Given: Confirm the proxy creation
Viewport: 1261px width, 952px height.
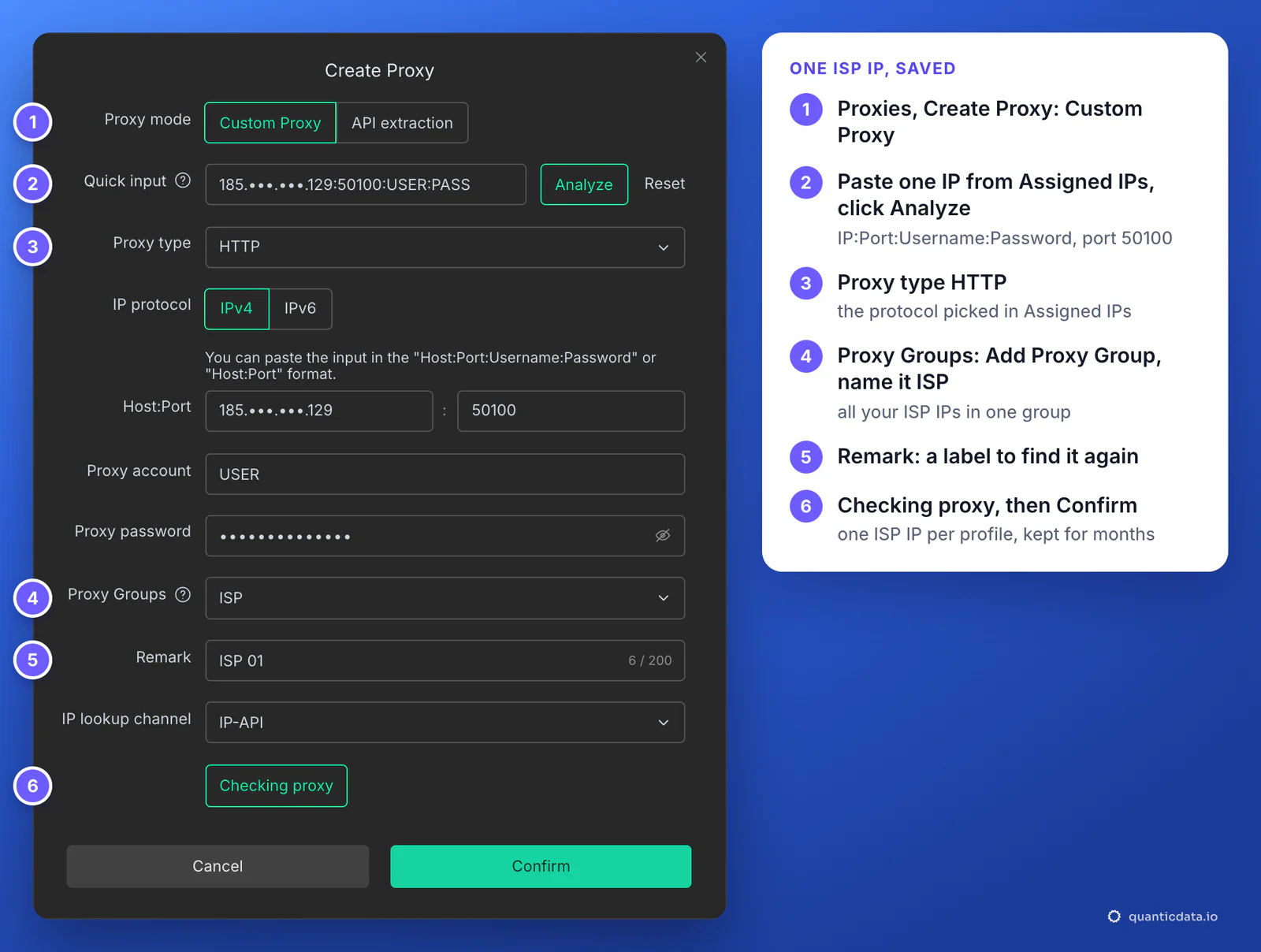Looking at the screenshot, I should [541, 866].
